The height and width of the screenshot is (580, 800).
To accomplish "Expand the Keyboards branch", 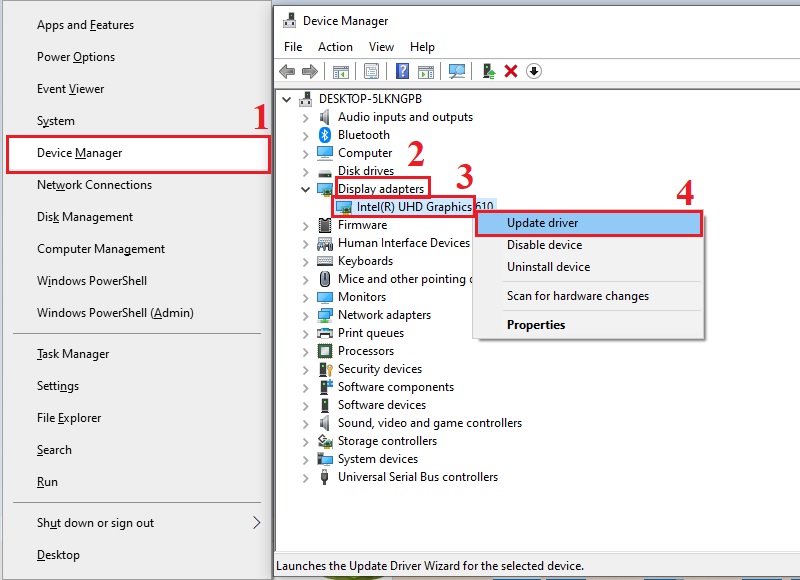I will click(x=305, y=262).
